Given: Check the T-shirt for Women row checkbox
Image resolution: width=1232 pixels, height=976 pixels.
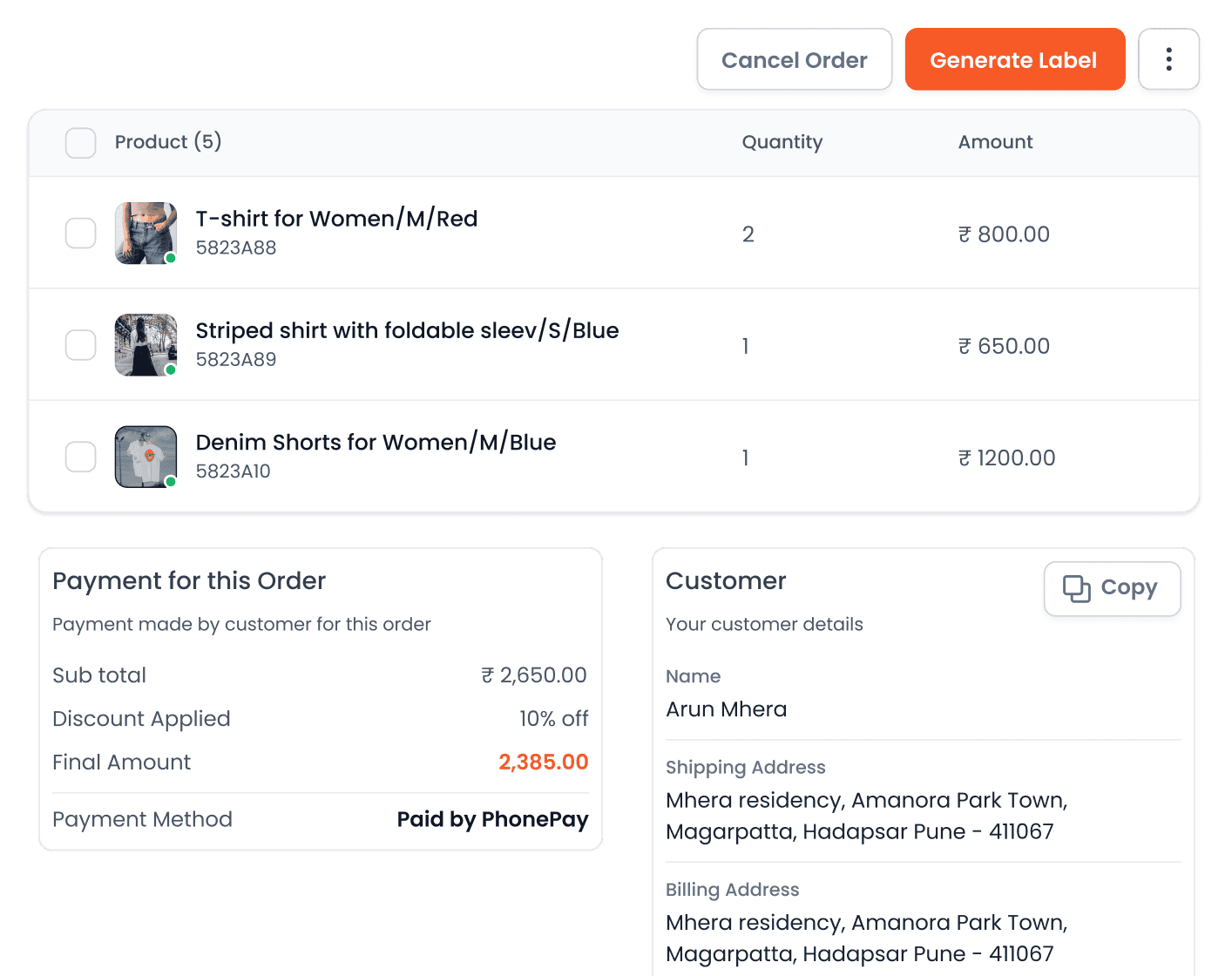Looking at the screenshot, I should pyautogui.click(x=81, y=233).
